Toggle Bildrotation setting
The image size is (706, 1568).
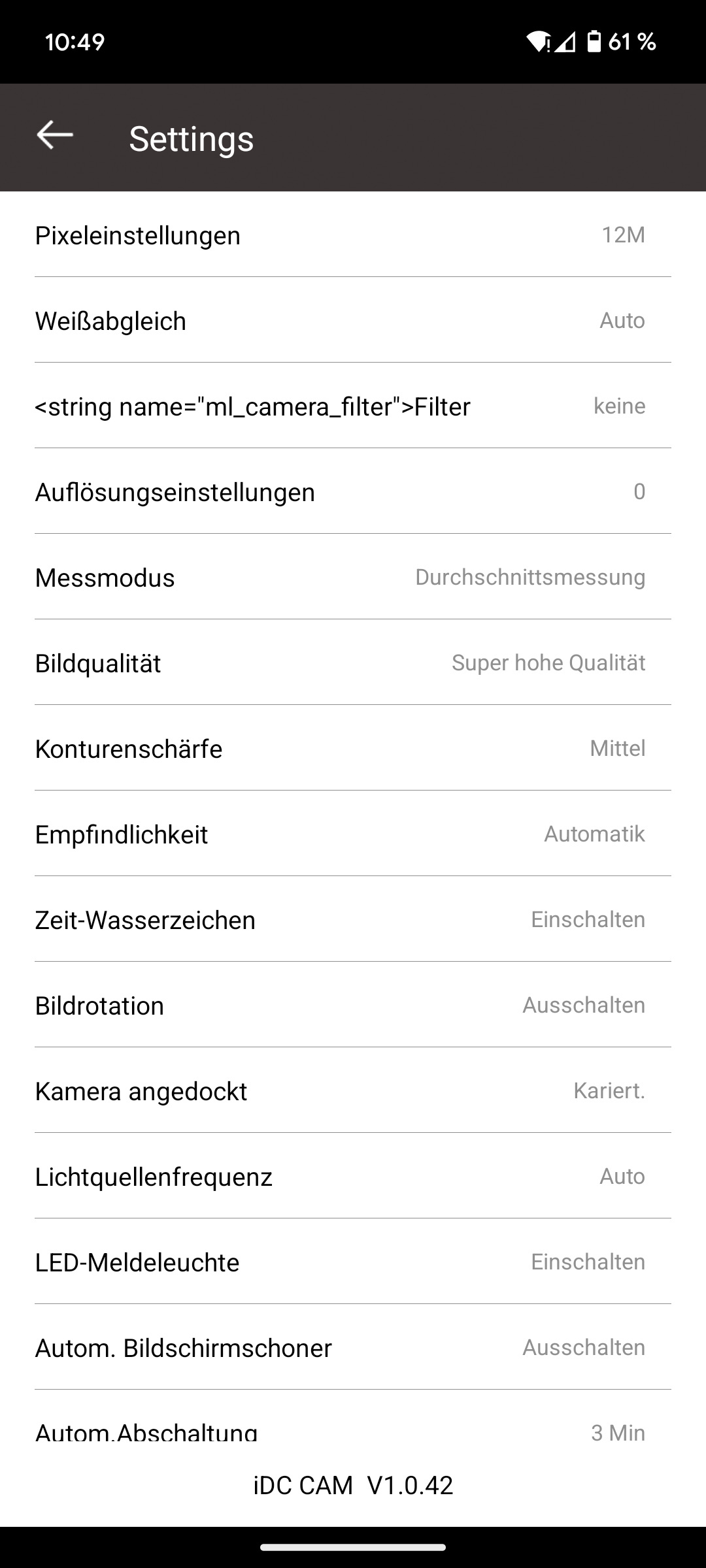click(x=353, y=1005)
